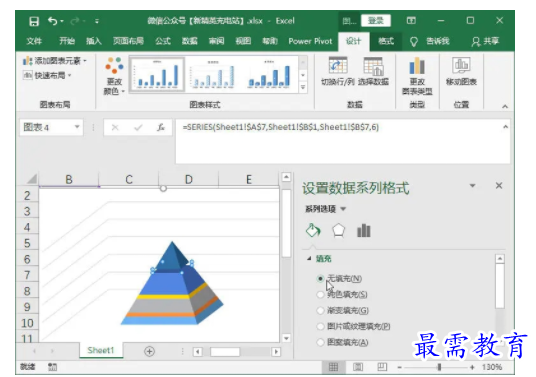The height and width of the screenshot is (377, 536).
Task: Click the Redo arrow icon
Action: click(75, 21)
